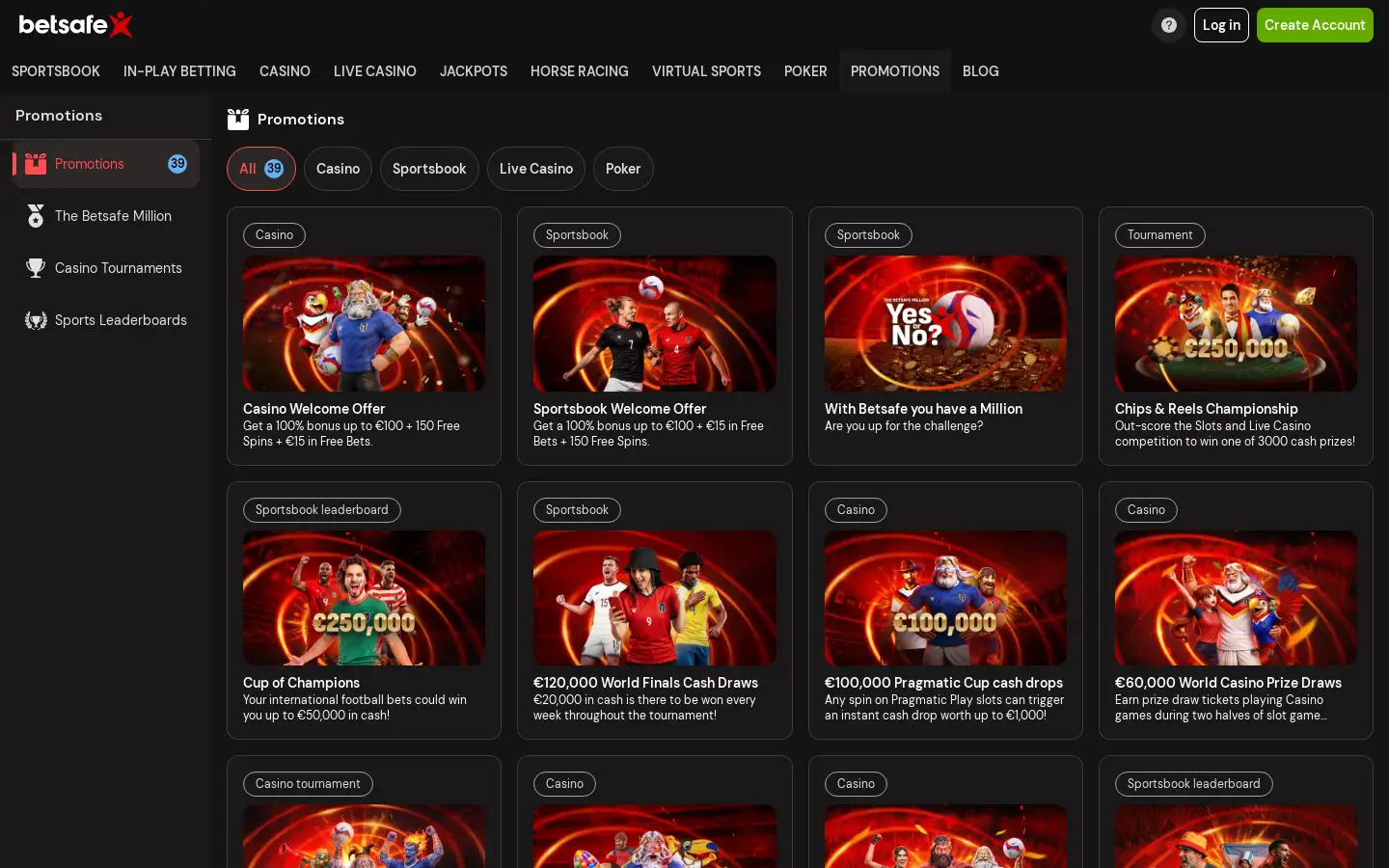1389x868 pixels.
Task: Open Sports Leaderboards sidebar link
Action: (106, 320)
